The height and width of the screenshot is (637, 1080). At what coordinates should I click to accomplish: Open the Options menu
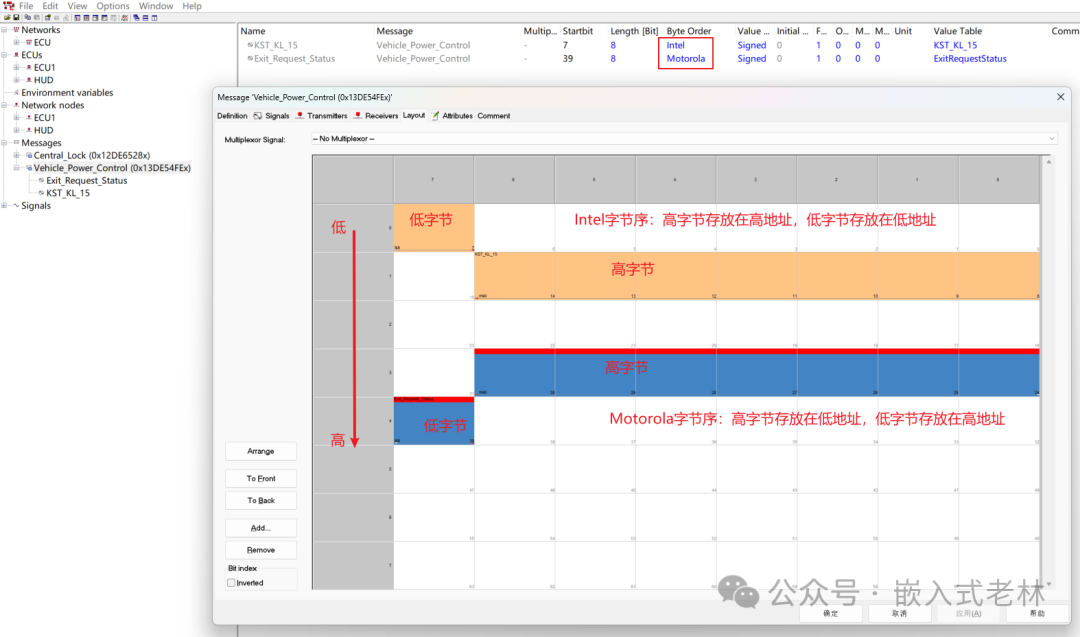pyautogui.click(x=113, y=6)
